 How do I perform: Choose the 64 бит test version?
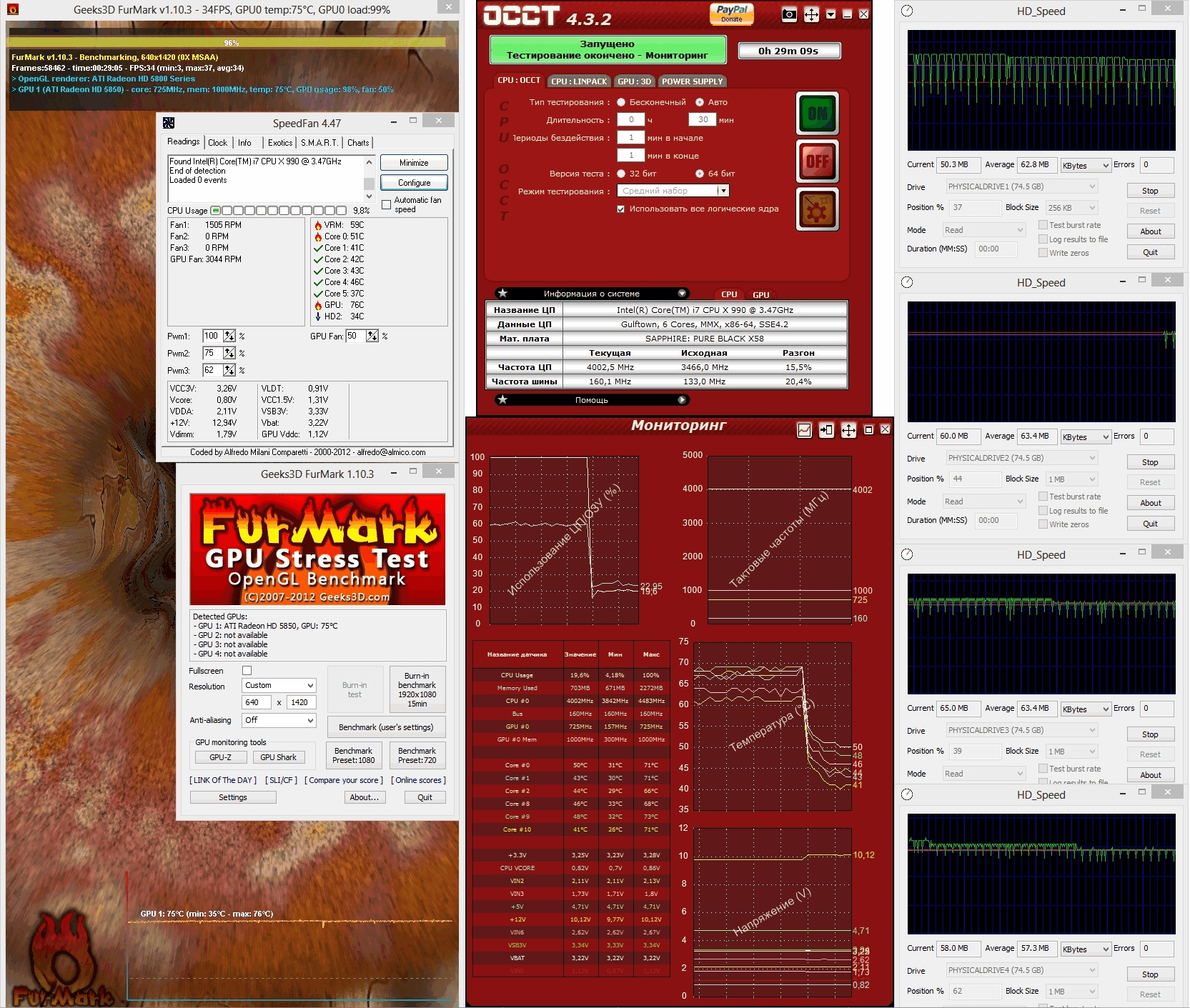tap(700, 174)
